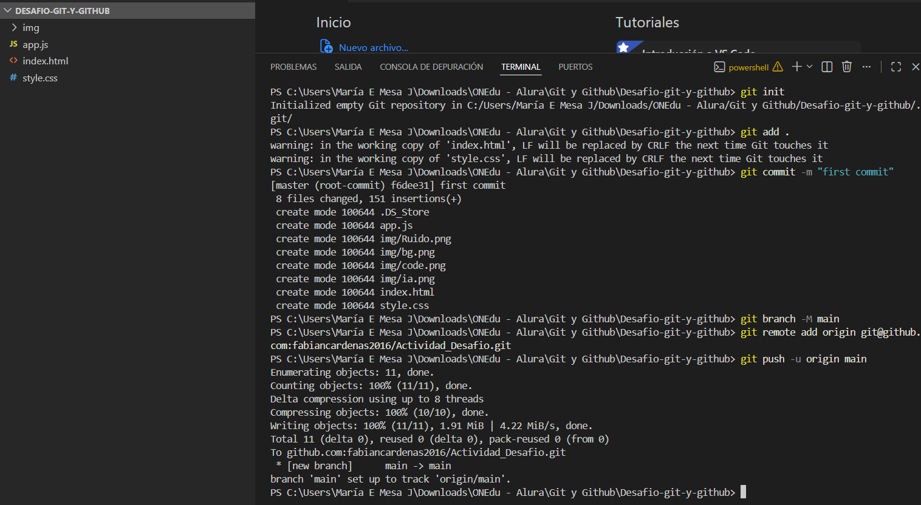
Task: Click 'create mode 100644 img/bg.png' line
Action: pos(355,252)
